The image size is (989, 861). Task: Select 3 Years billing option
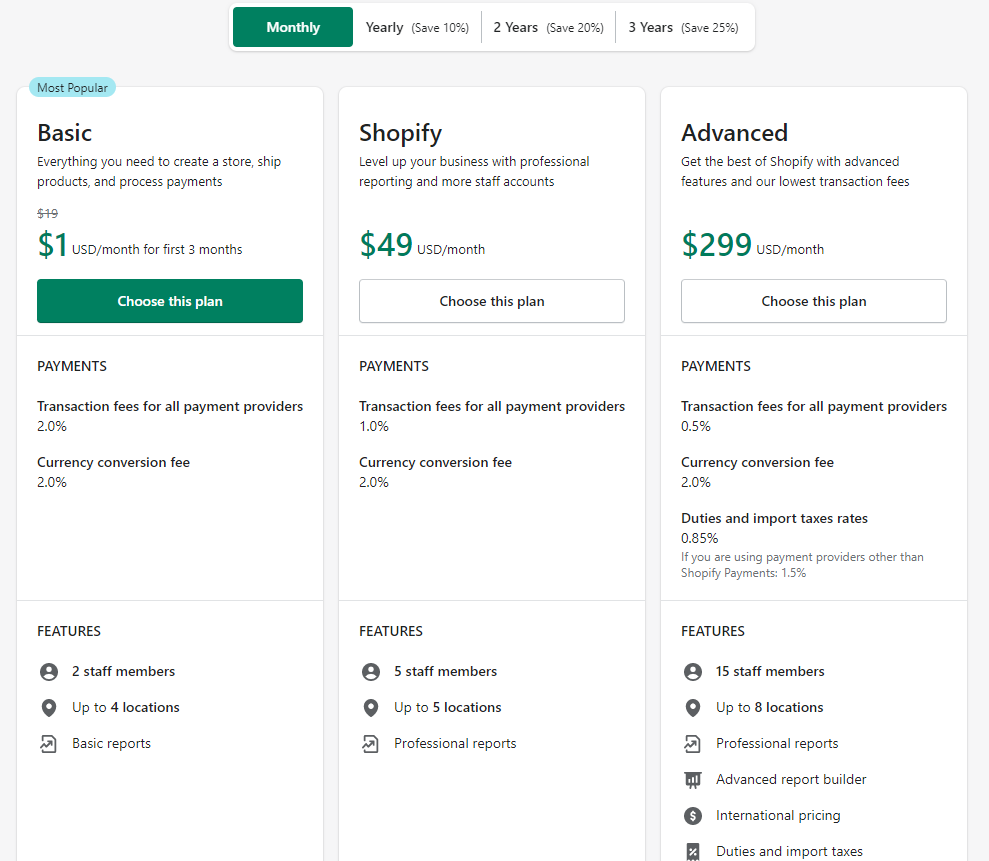[683, 27]
